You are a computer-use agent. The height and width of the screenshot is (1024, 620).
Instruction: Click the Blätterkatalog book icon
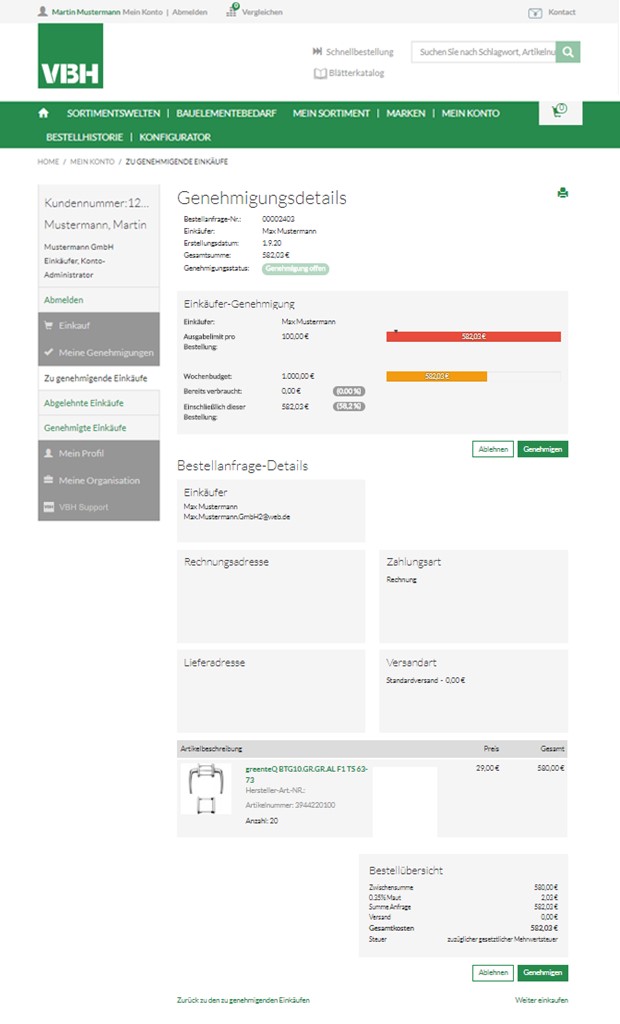(x=320, y=73)
